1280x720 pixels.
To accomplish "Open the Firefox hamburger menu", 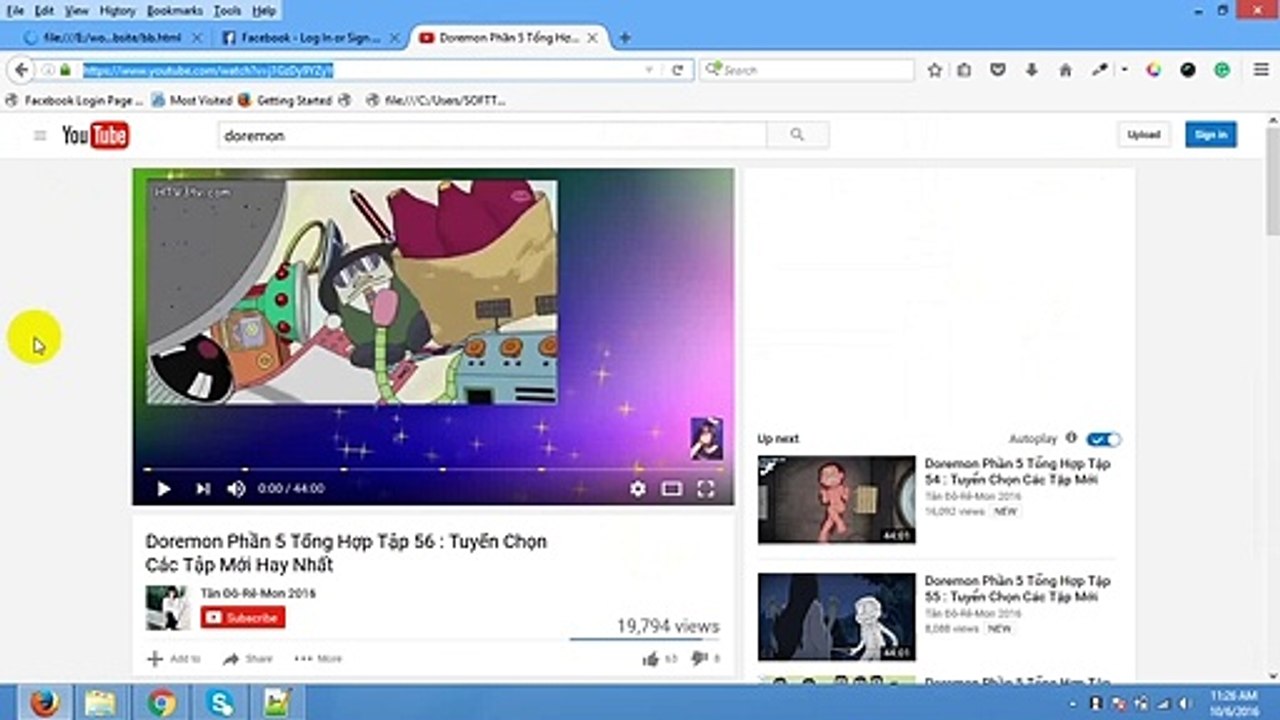I will point(1261,70).
